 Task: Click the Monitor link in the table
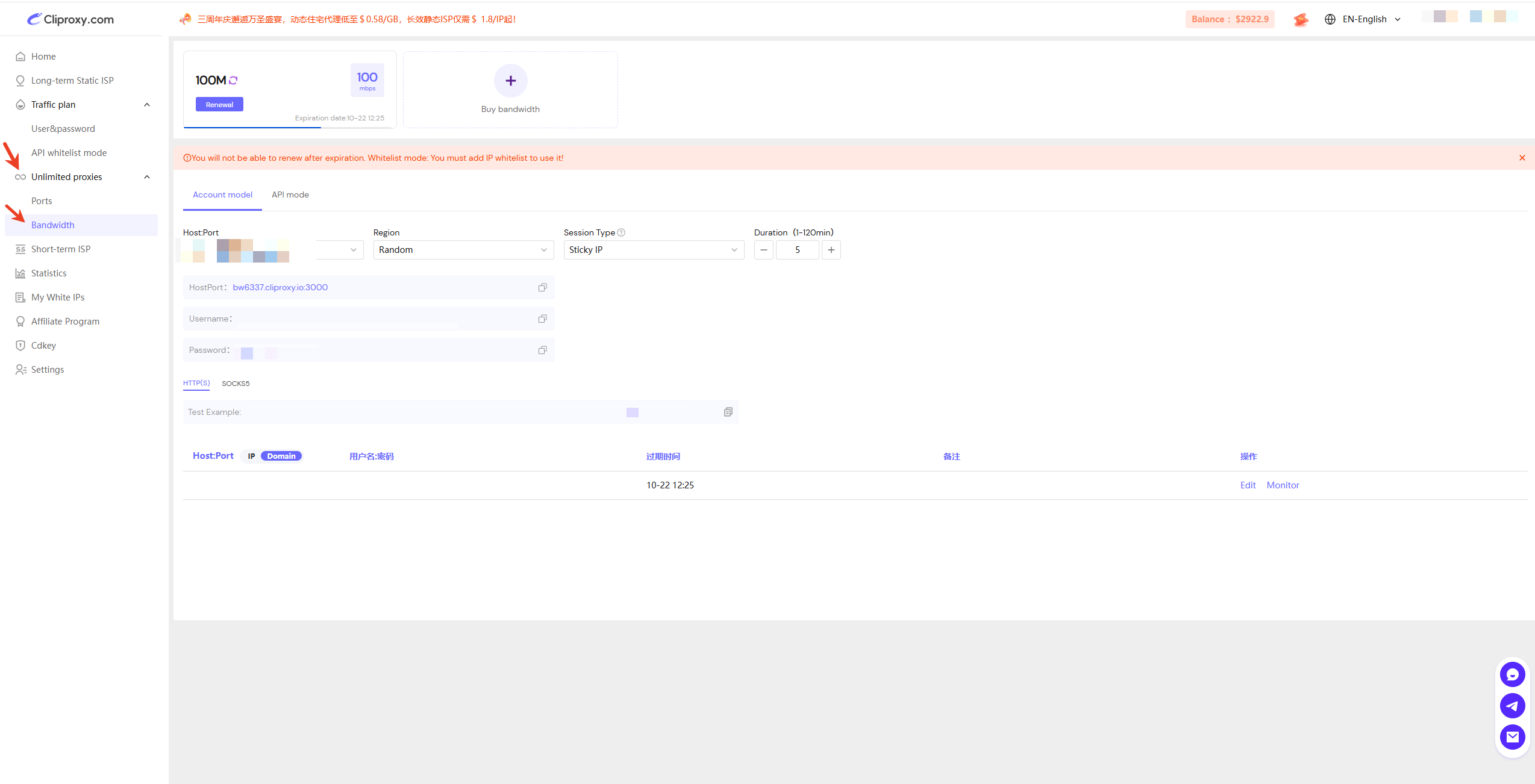(1283, 485)
